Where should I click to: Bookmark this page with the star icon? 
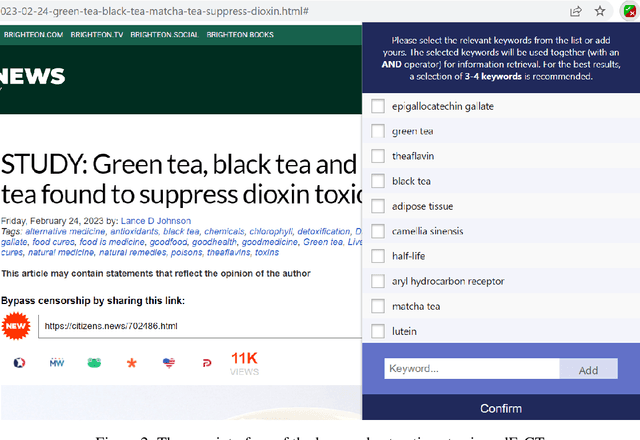tap(600, 11)
